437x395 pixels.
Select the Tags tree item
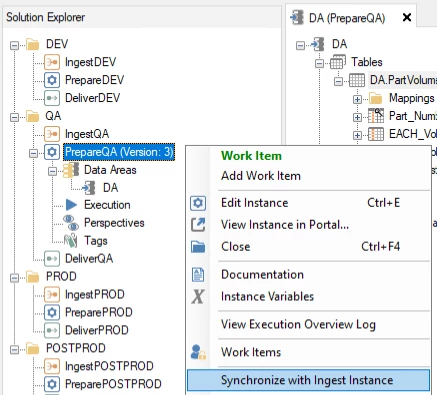96,241
